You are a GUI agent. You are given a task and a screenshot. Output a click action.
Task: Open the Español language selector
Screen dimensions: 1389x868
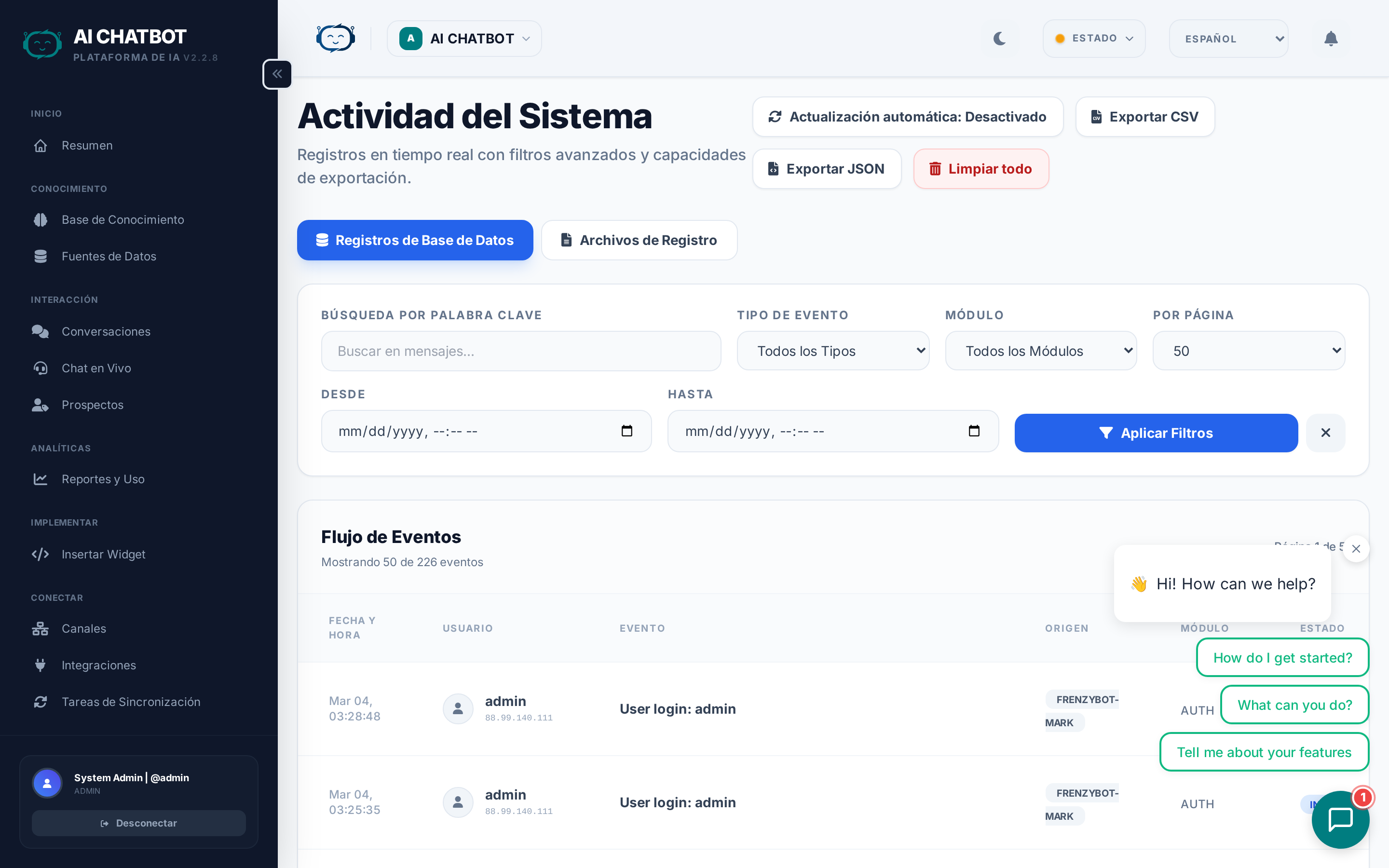(x=1228, y=39)
